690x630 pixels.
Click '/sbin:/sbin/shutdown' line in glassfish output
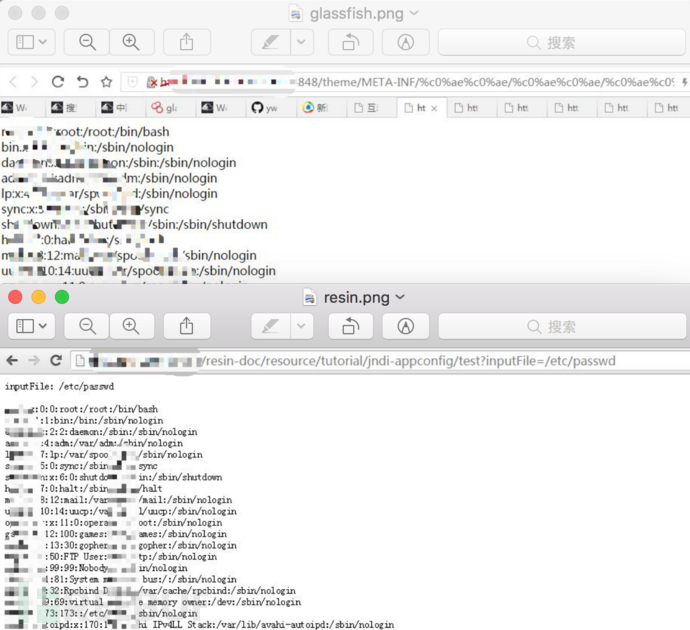click(x=134, y=224)
